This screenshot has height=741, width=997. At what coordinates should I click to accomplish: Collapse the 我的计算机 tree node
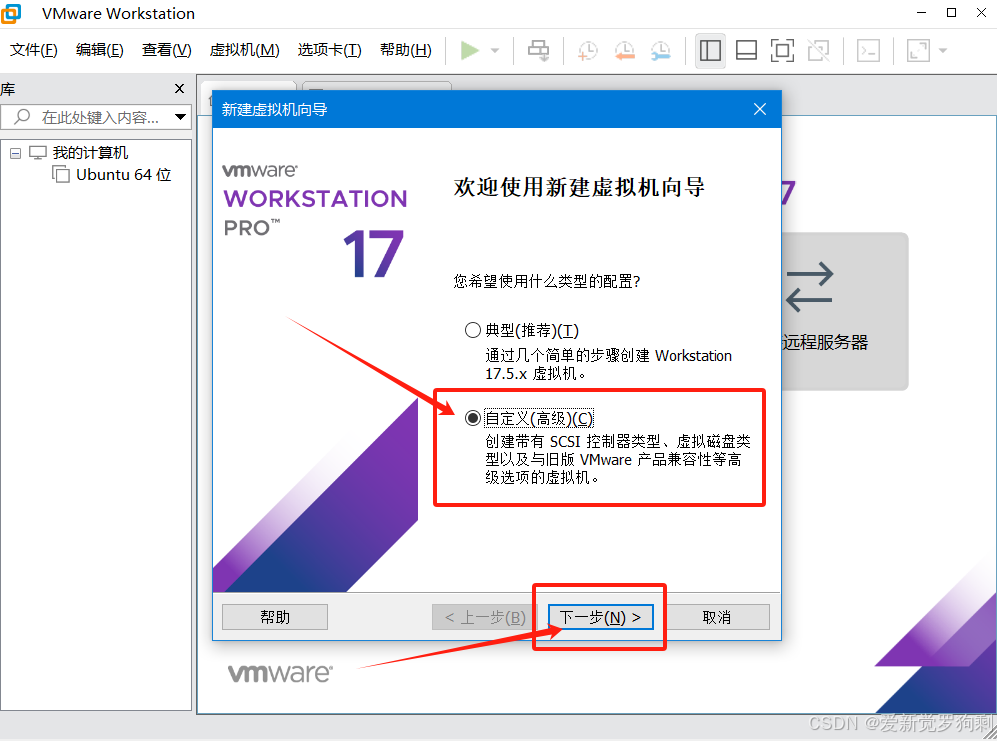click(16, 153)
